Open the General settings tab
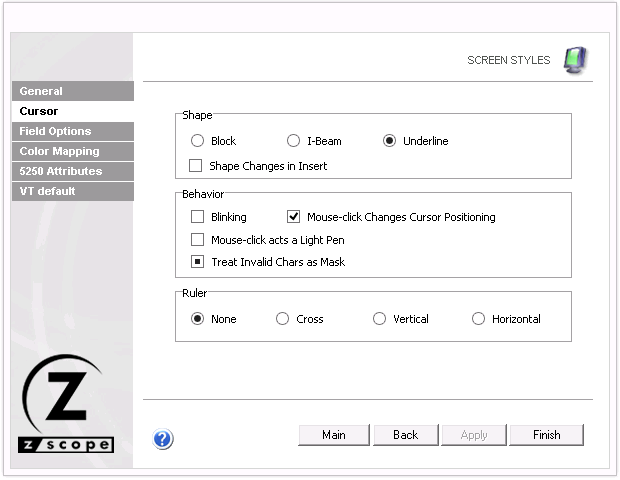Viewport: 620px width, 480px height. click(72, 91)
